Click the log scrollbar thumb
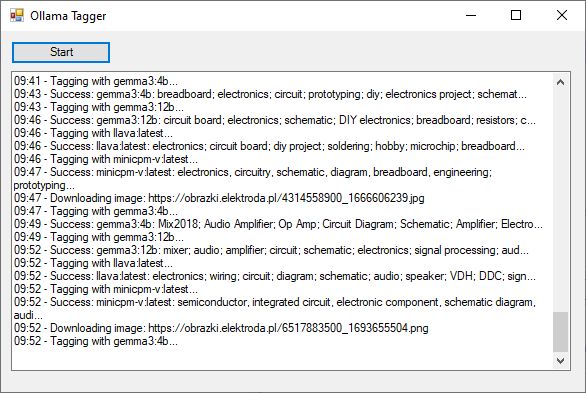The width and height of the screenshot is (586, 393). (x=560, y=332)
